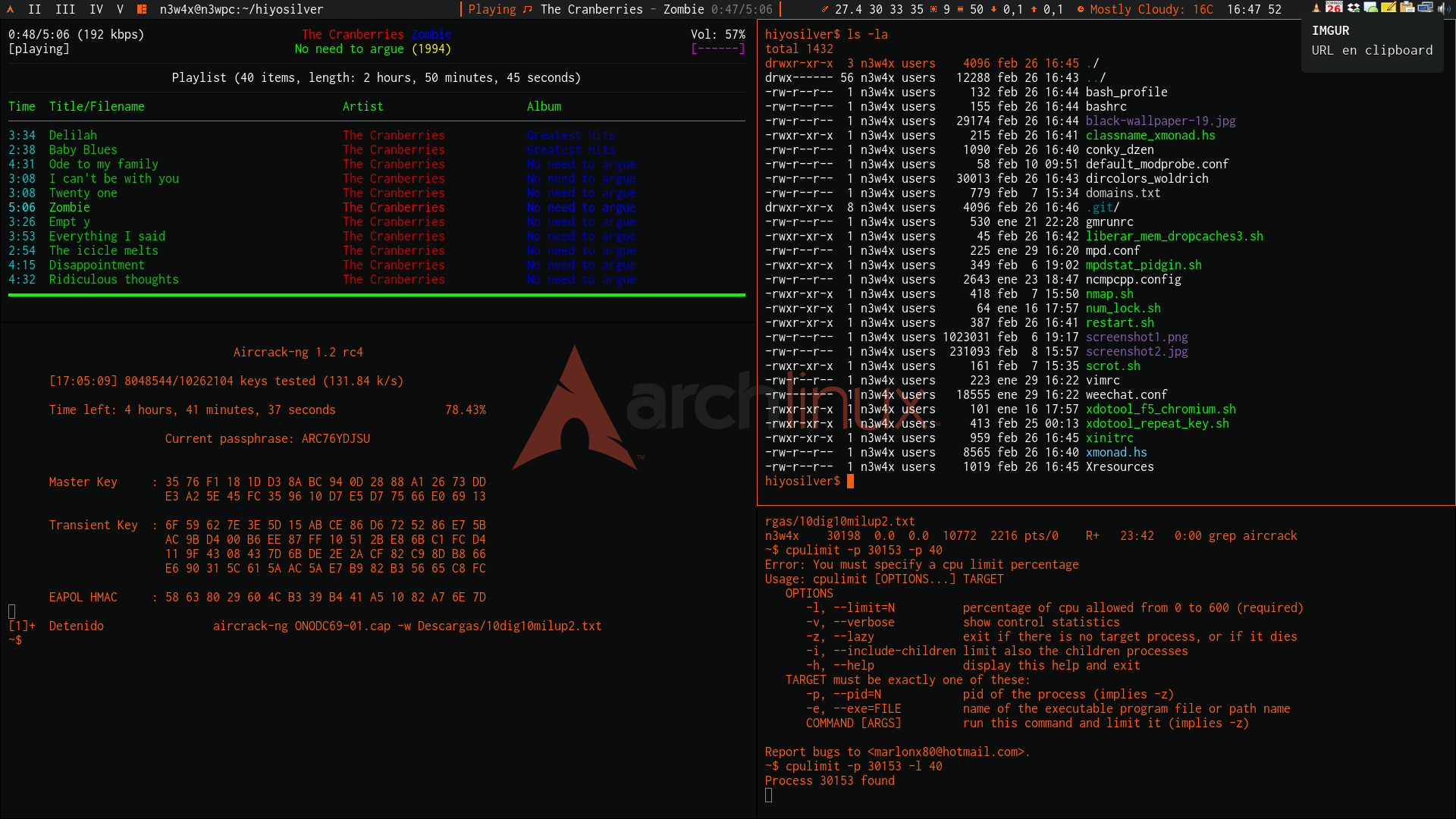Viewport: 1456px width, 819px height.
Task: Select the Zombie track in playlist
Action: [69, 207]
